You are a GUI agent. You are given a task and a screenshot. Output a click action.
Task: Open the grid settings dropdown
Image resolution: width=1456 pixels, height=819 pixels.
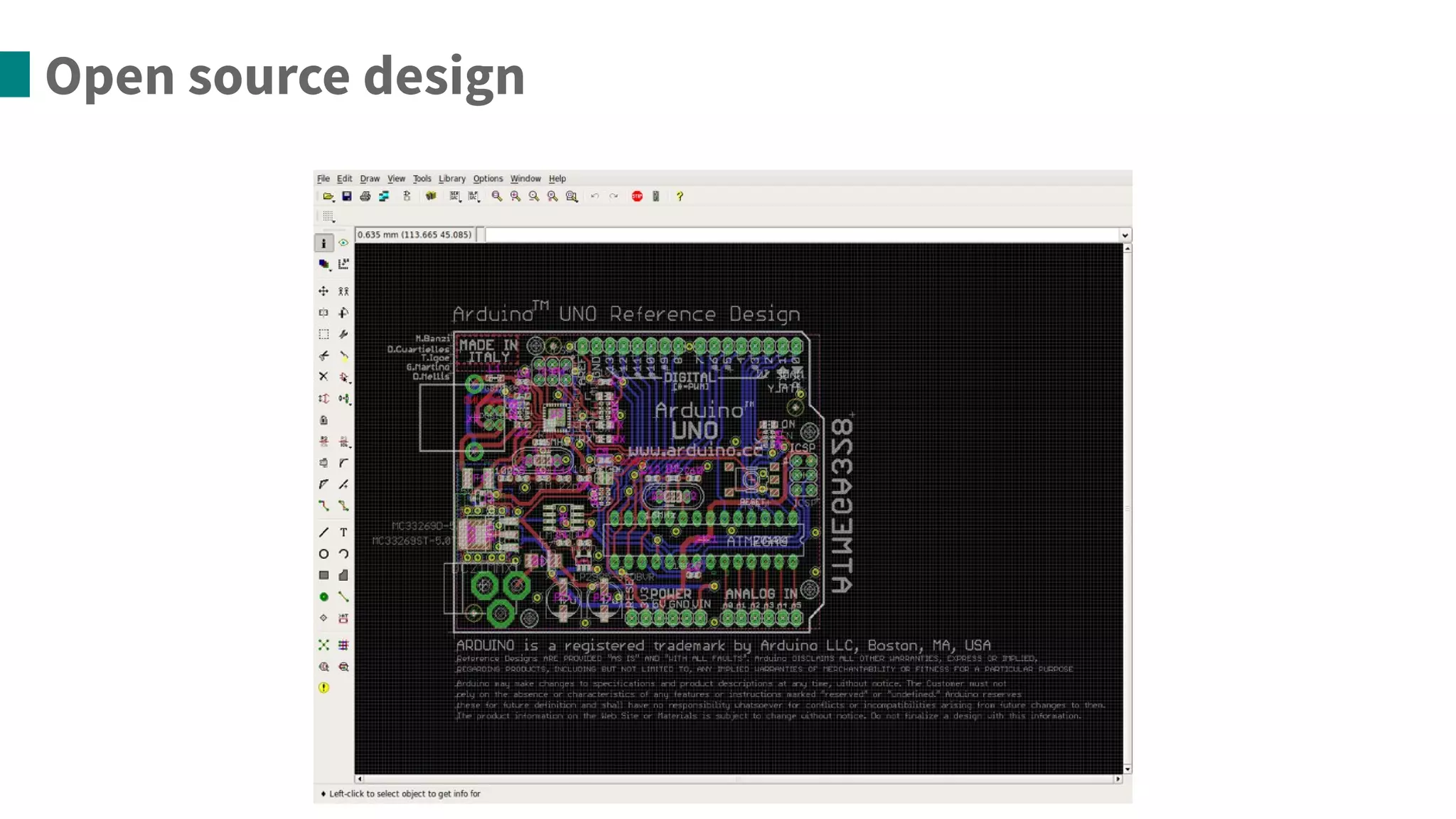(328, 216)
